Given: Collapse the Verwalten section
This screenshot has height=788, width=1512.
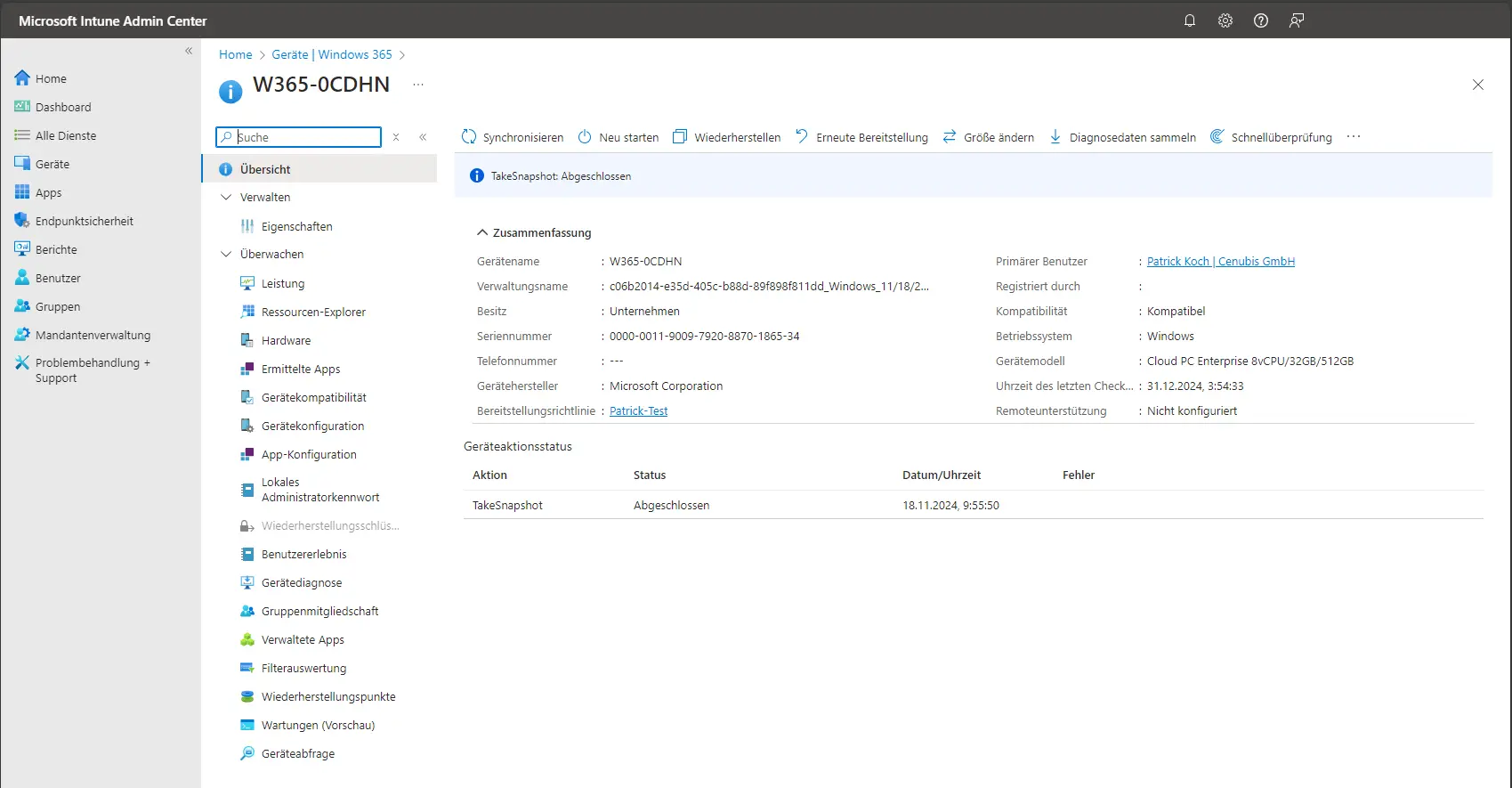Looking at the screenshot, I should (x=226, y=197).
